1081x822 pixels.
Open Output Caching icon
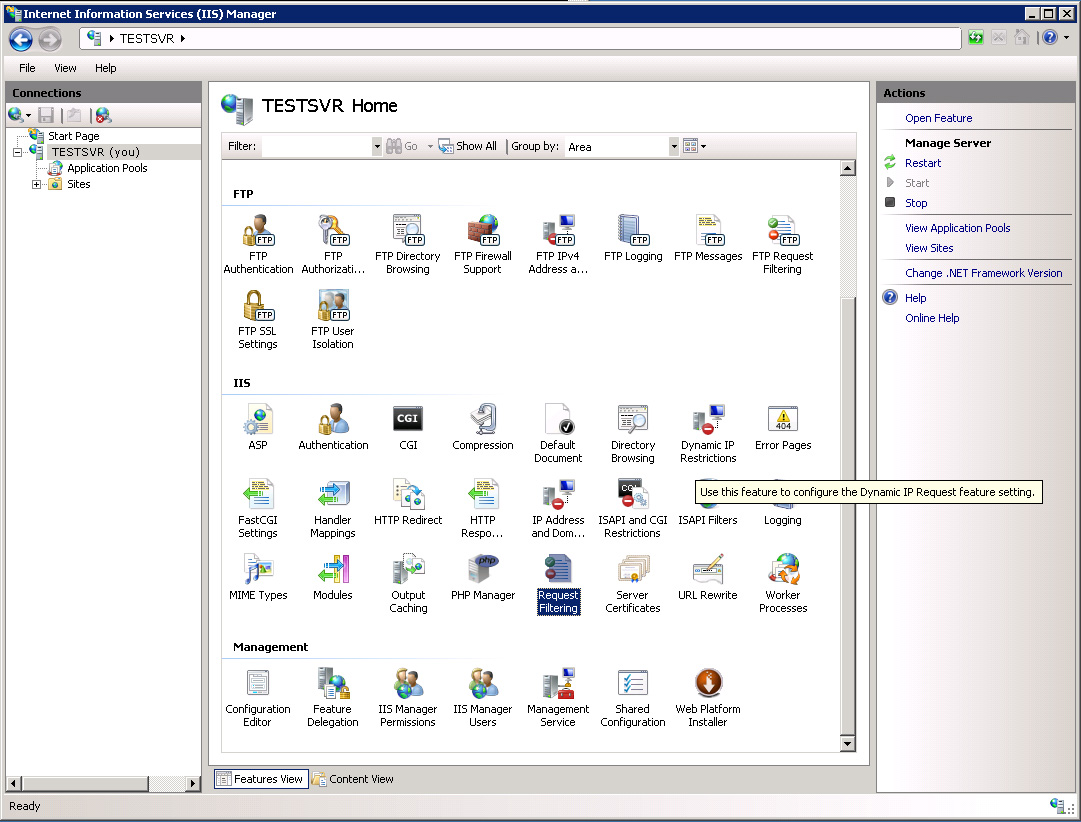point(408,583)
